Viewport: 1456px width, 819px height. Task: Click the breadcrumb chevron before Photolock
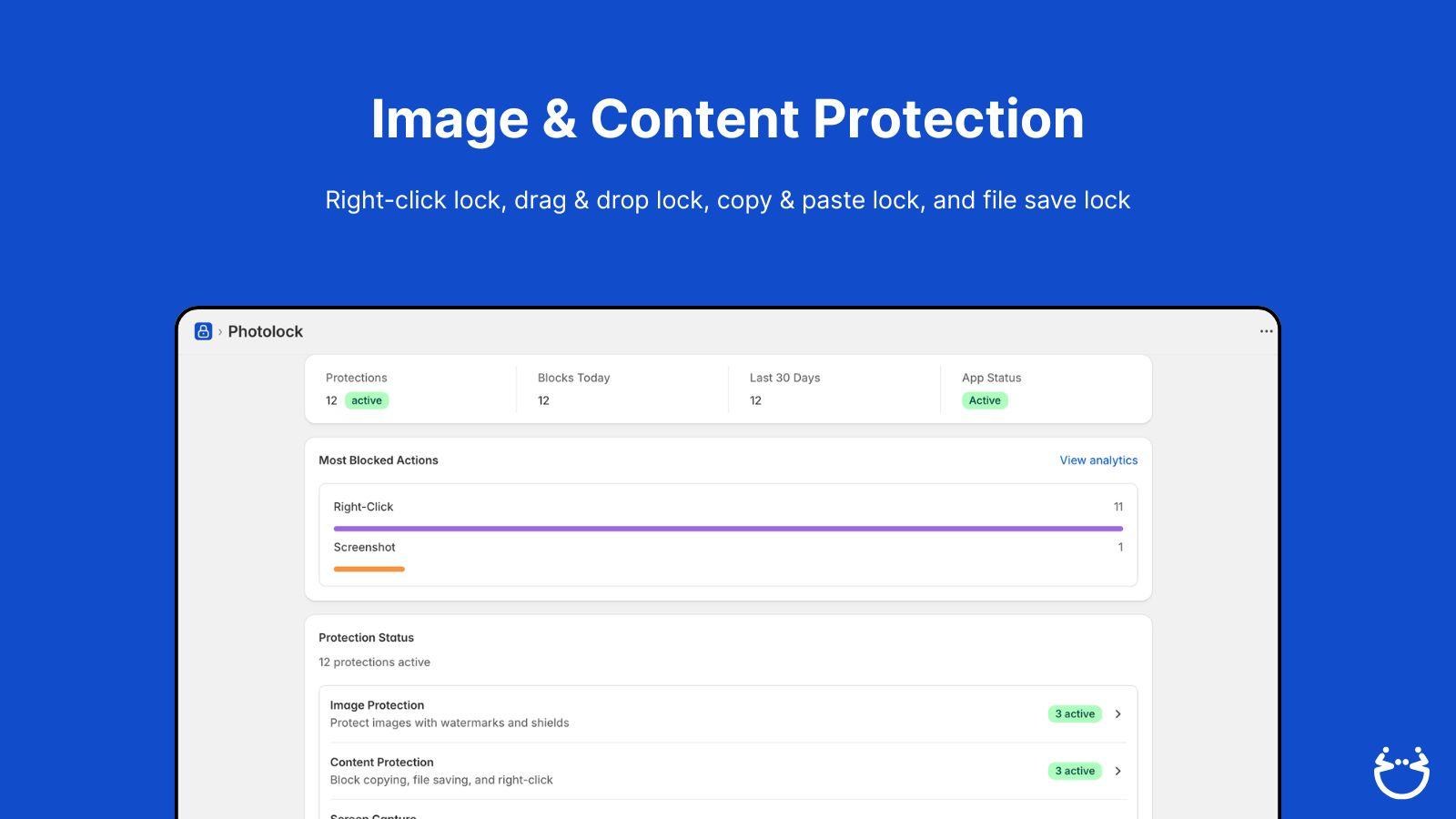click(220, 332)
